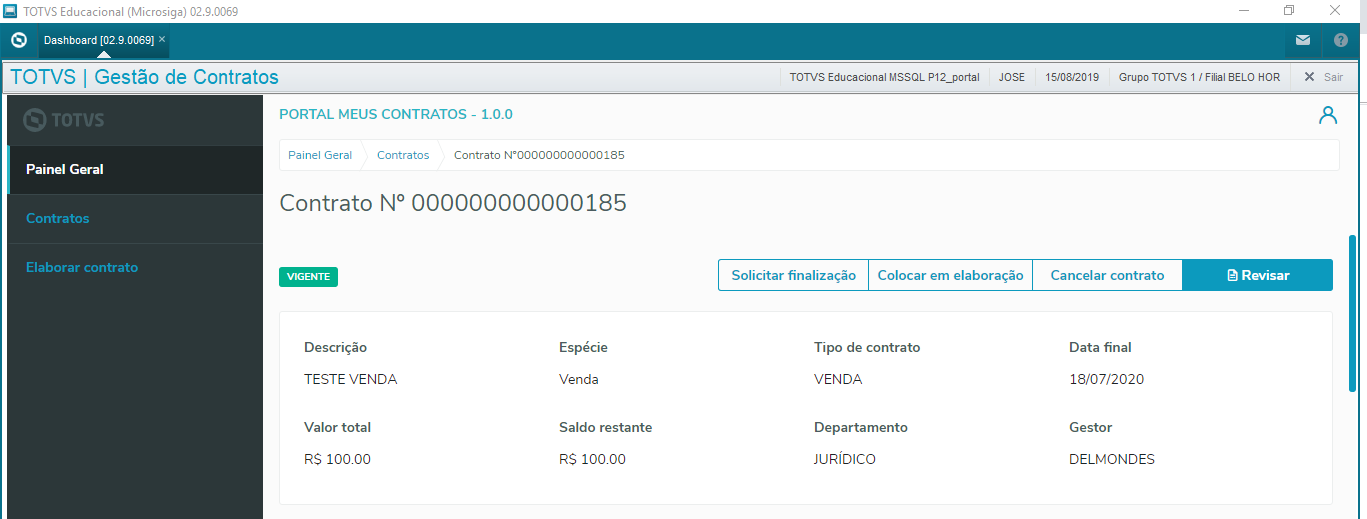Click the Revisar button

[x=1257, y=275]
